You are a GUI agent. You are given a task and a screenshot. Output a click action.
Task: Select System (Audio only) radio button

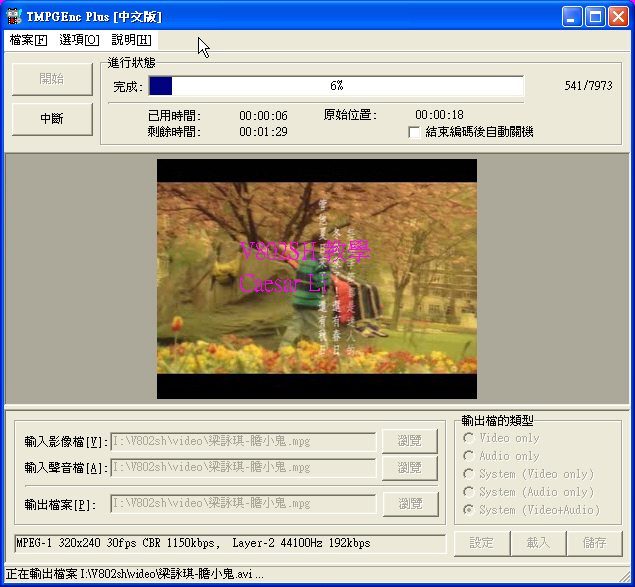tap(469, 492)
